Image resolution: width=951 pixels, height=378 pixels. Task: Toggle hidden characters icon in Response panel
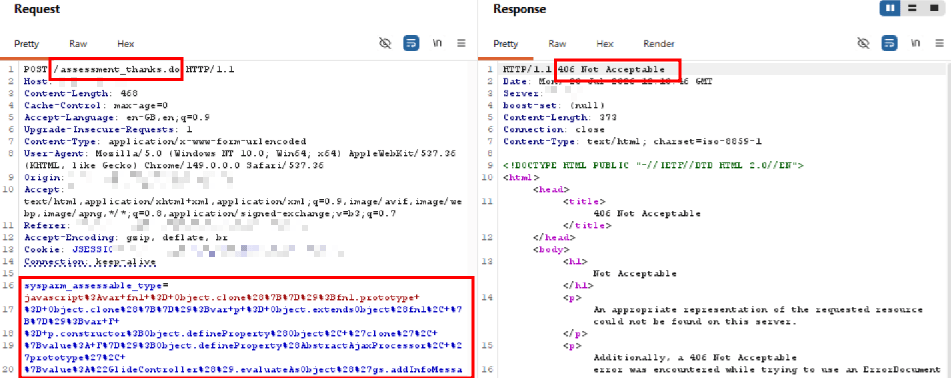click(x=863, y=43)
